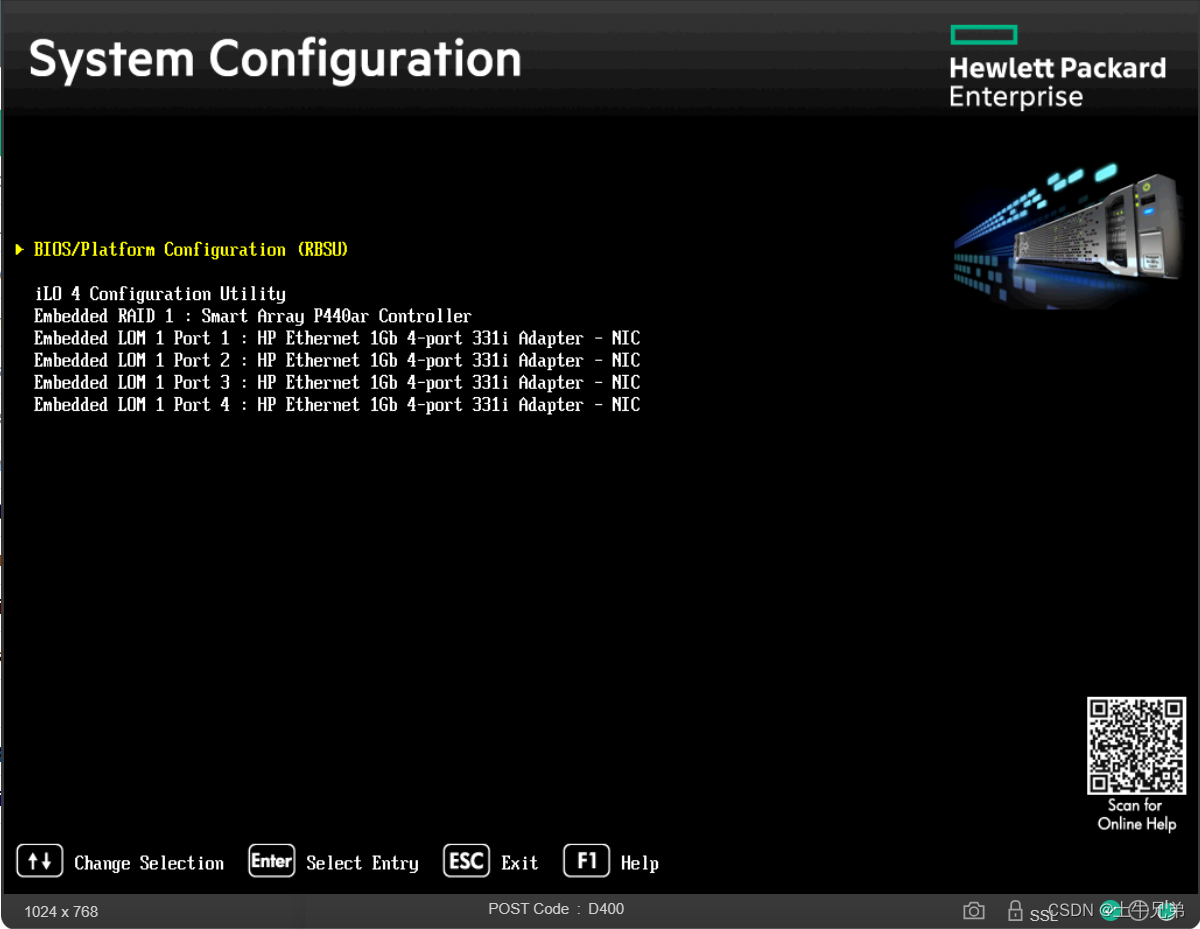This screenshot has height=929, width=1200.
Task: Click the Help label next to F1
Action: click(640, 863)
